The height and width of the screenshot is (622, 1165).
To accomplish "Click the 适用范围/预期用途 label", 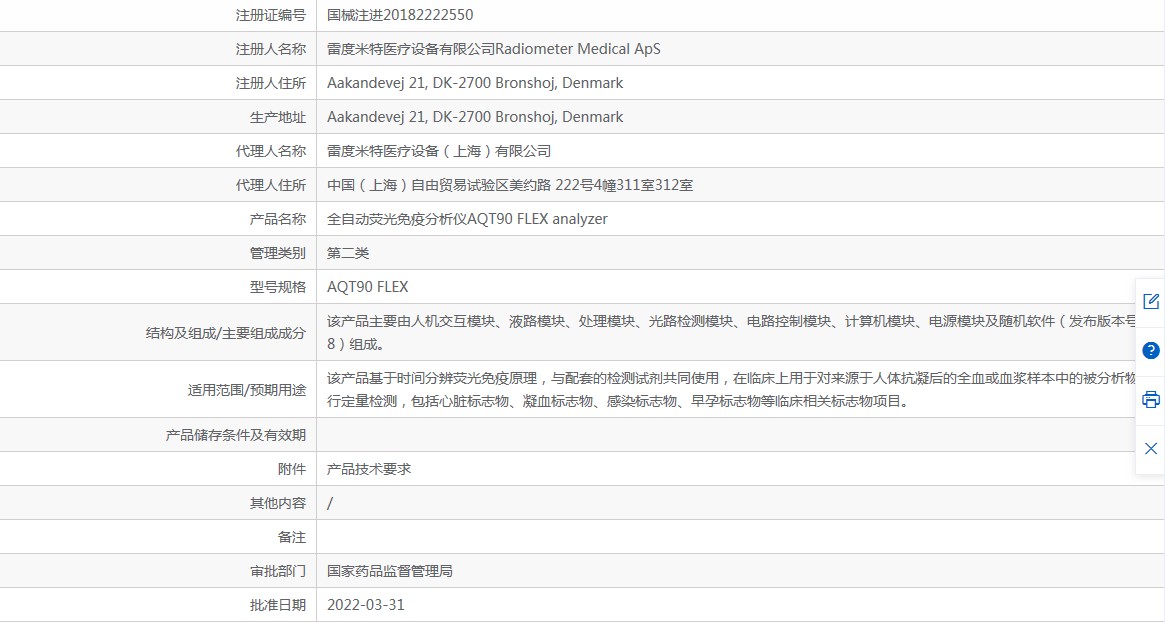I will pyautogui.click(x=247, y=389).
